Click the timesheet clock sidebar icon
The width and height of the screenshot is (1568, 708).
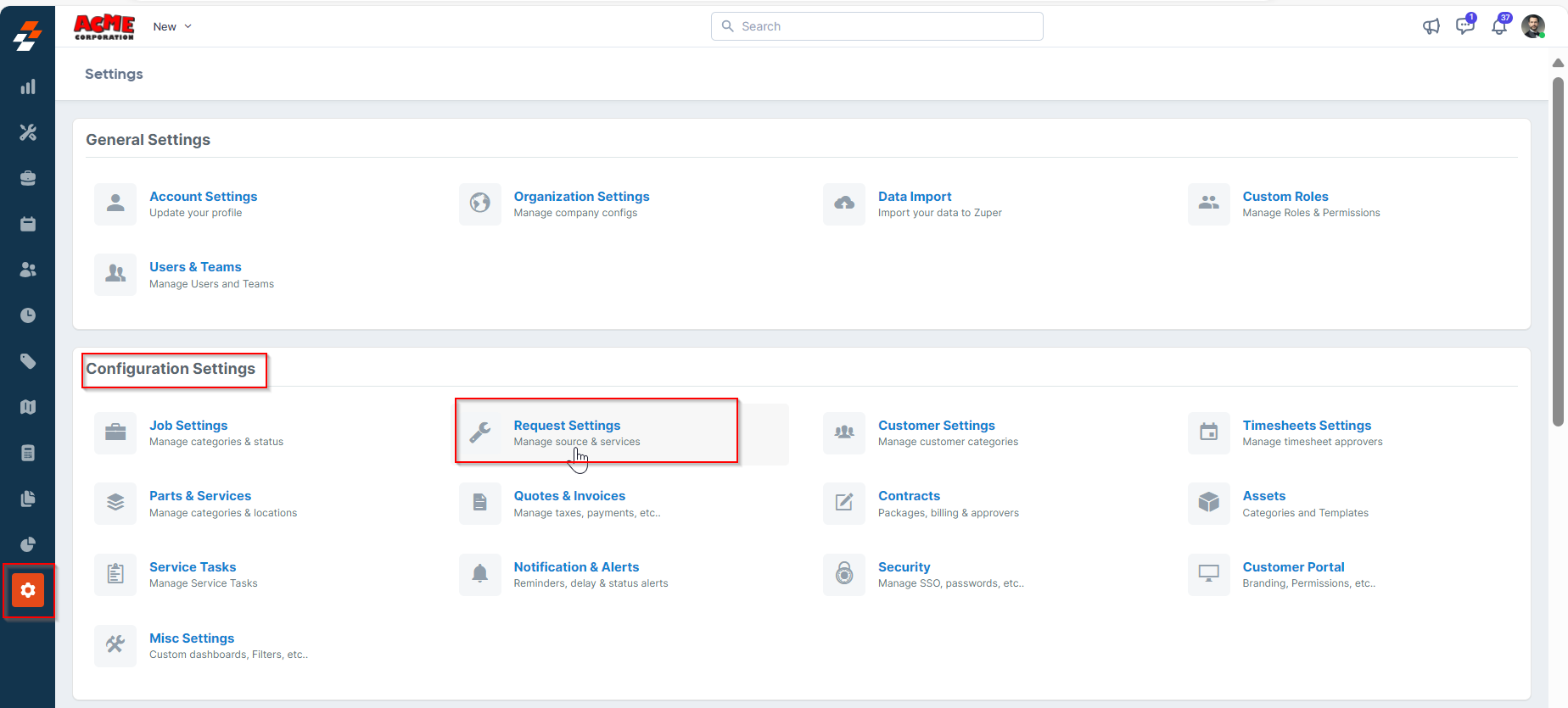(x=28, y=315)
